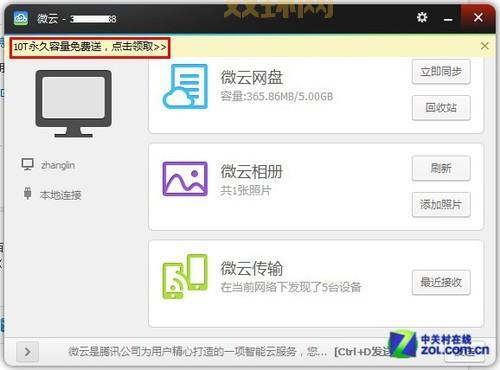Click the 在当前网络下发现了5台设备 text
This screenshot has width=500, height=370.
291,287
